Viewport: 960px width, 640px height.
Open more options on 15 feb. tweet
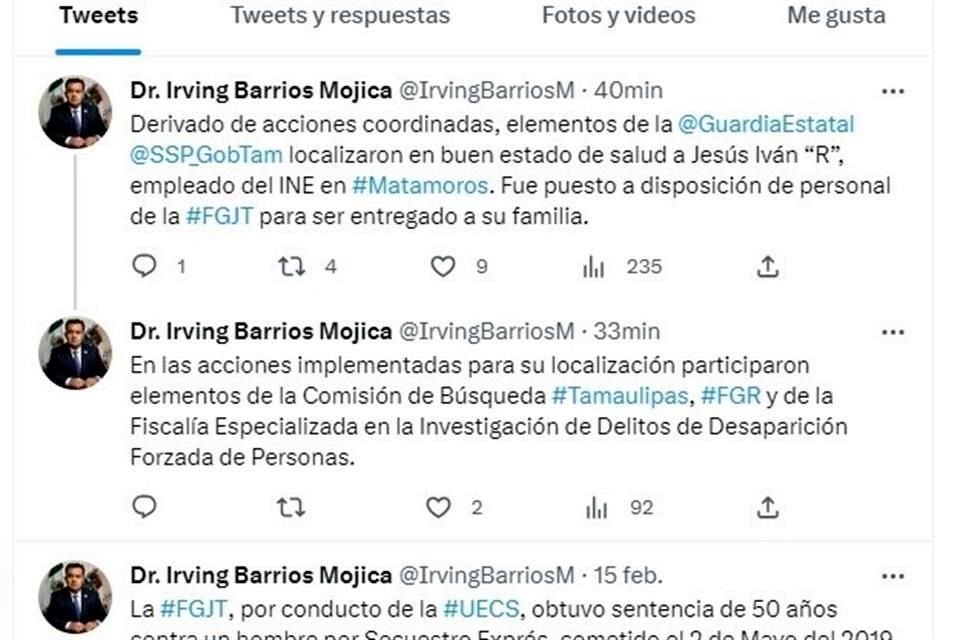(x=893, y=576)
